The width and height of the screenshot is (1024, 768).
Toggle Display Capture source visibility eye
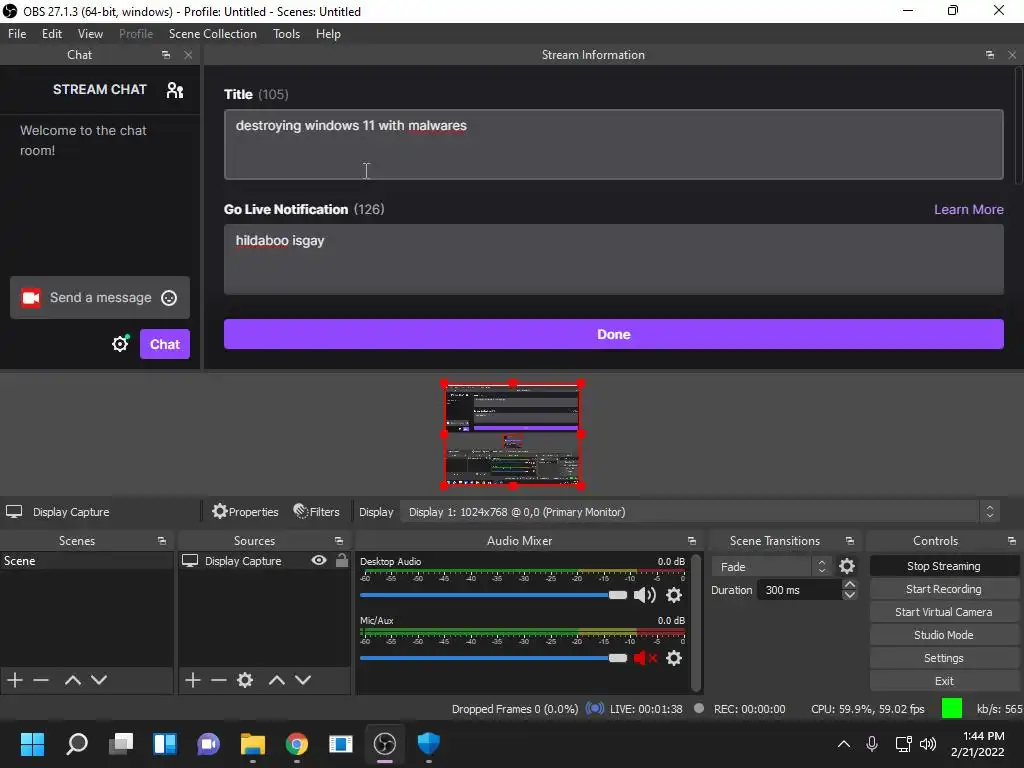319,560
